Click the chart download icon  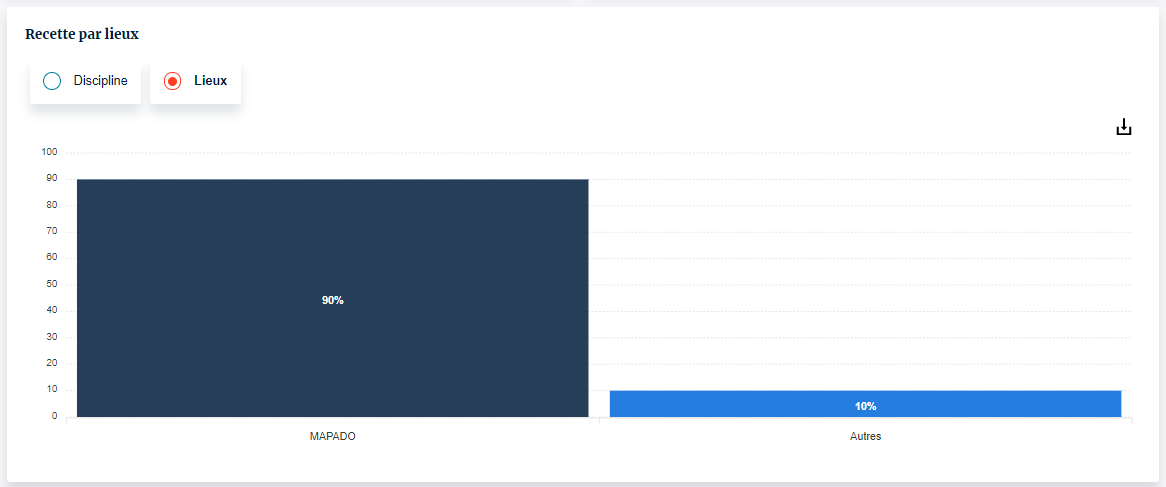pos(1123,127)
